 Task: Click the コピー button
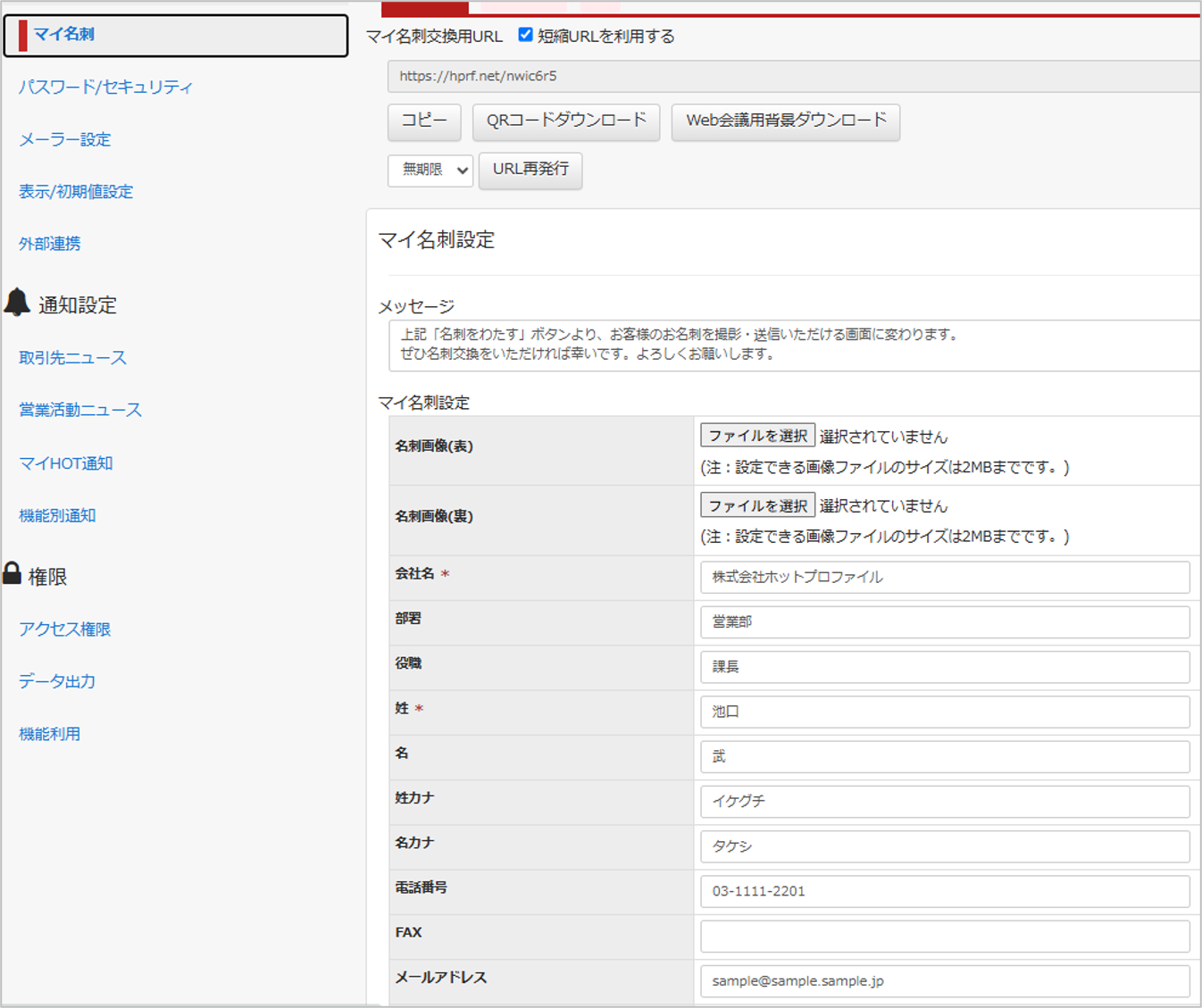[424, 121]
